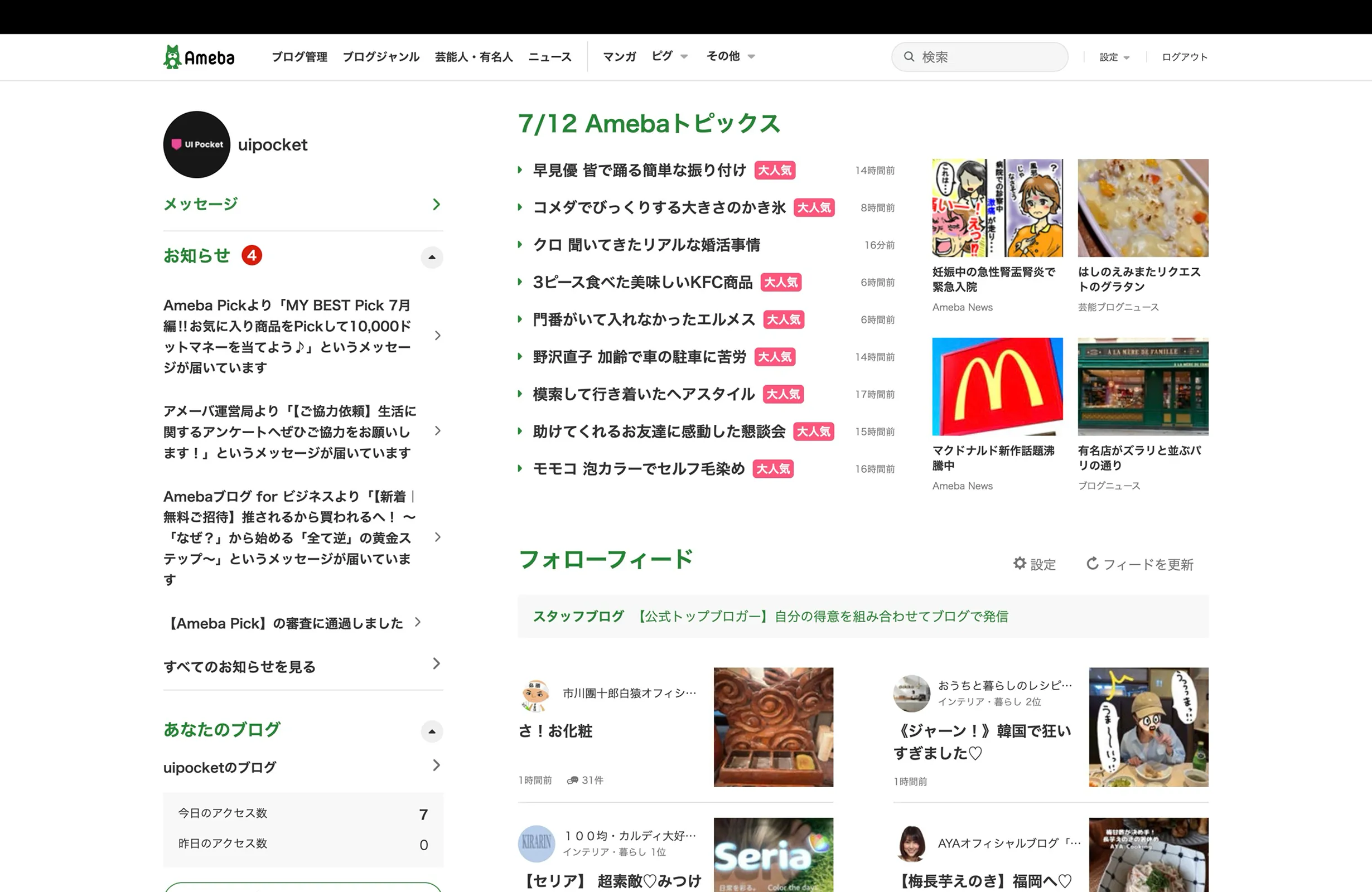Viewport: 1372px width, 892px height.
Task: Open the 設定 dropdown at top right
Action: coord(1113,56)
